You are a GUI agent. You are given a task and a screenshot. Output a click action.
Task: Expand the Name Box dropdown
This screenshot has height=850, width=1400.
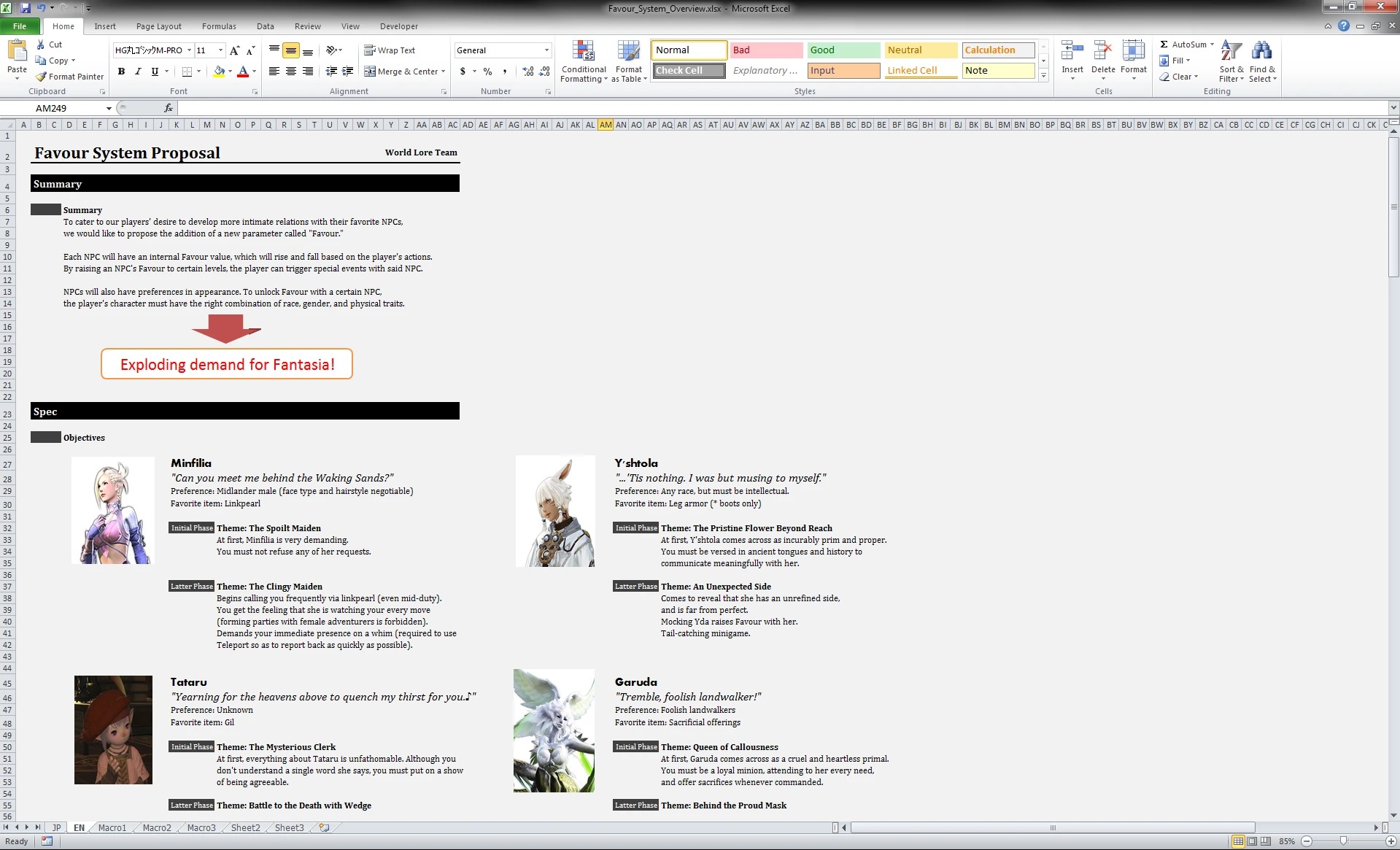point(109,108)
